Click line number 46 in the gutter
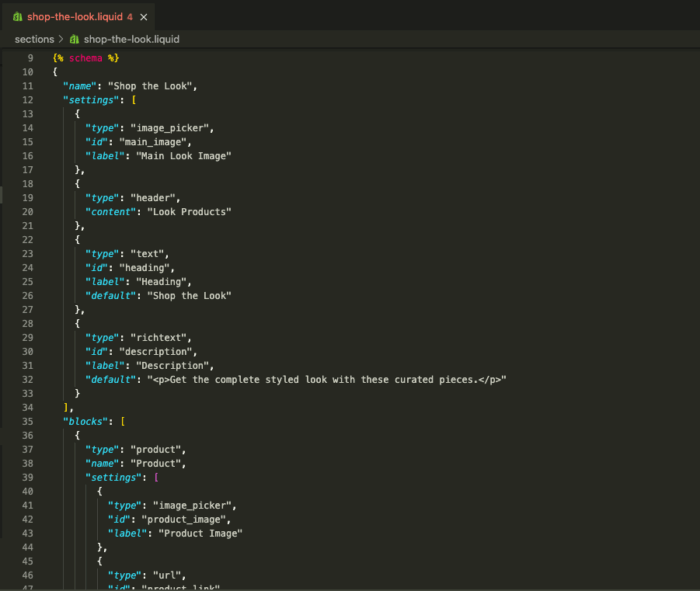Image resolution: width=700 pixels, height=591 pixels. (x=28, y=575)
